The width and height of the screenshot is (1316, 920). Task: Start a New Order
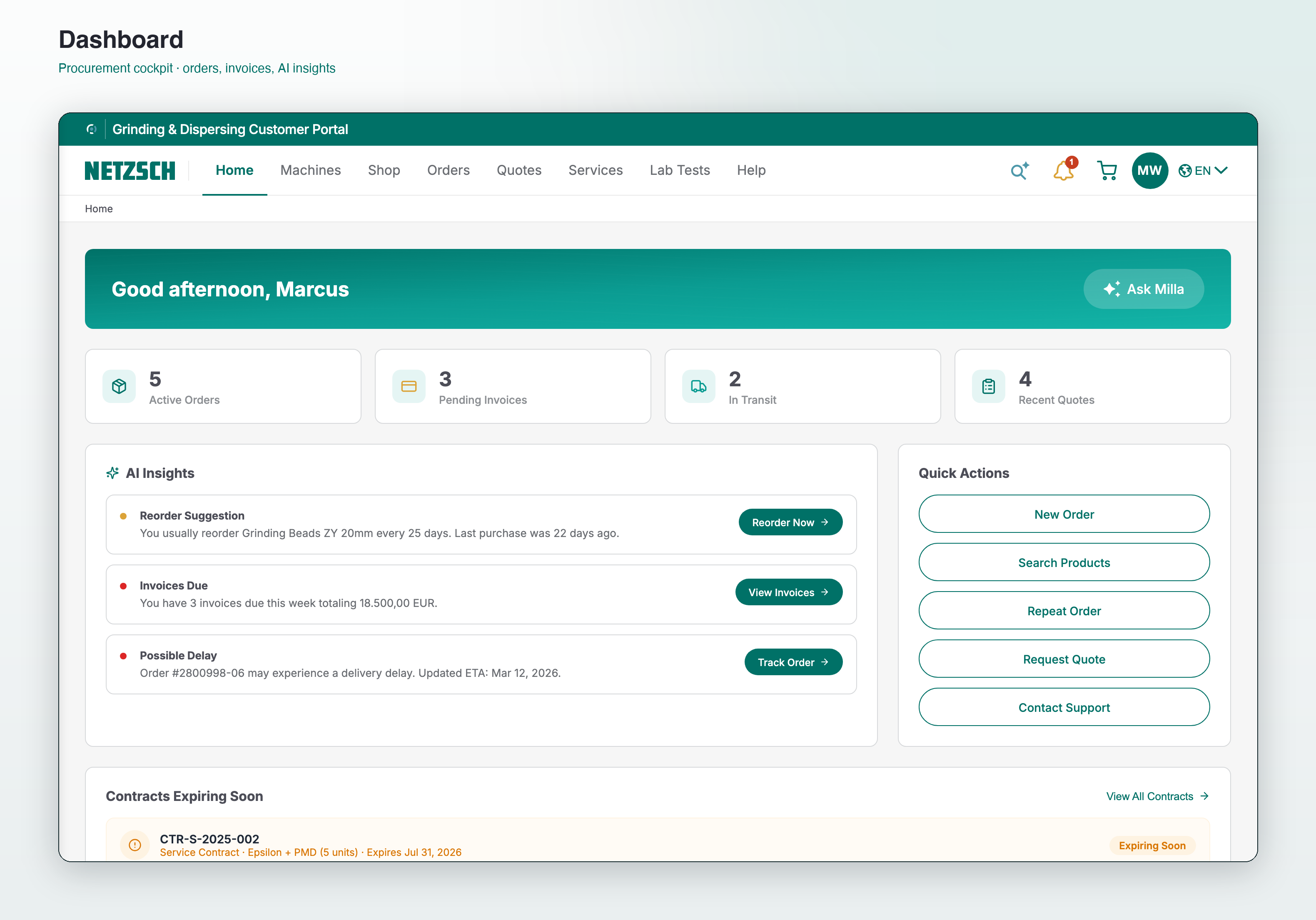pos(1064,515)
